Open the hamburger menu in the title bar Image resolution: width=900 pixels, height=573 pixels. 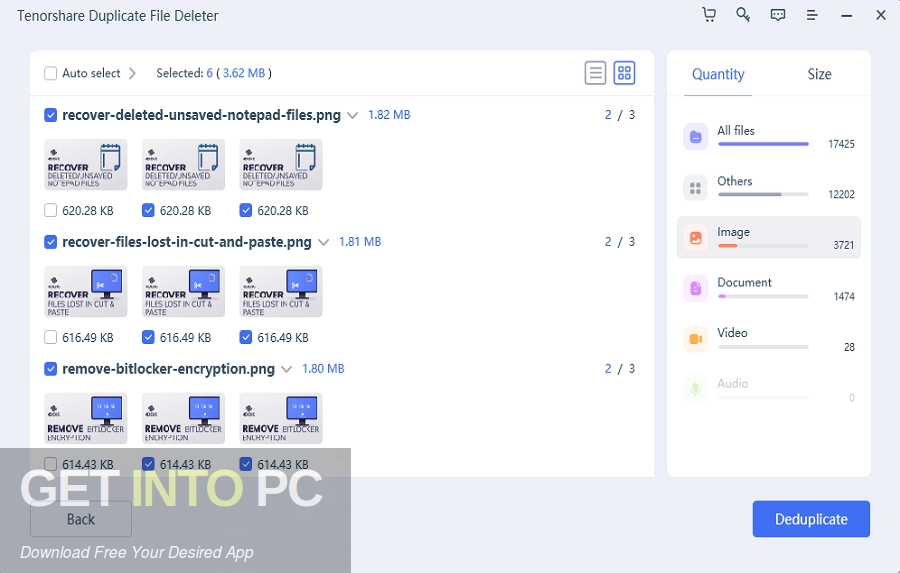pyautogui.click(x=812, y=15)
